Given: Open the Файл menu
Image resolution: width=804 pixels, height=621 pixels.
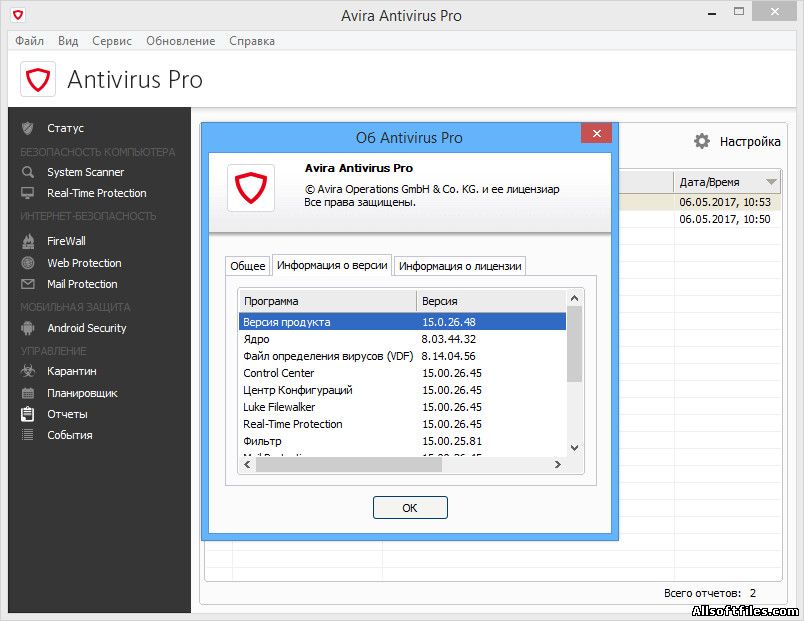Looking at the screenshot, I should (29, 41).
